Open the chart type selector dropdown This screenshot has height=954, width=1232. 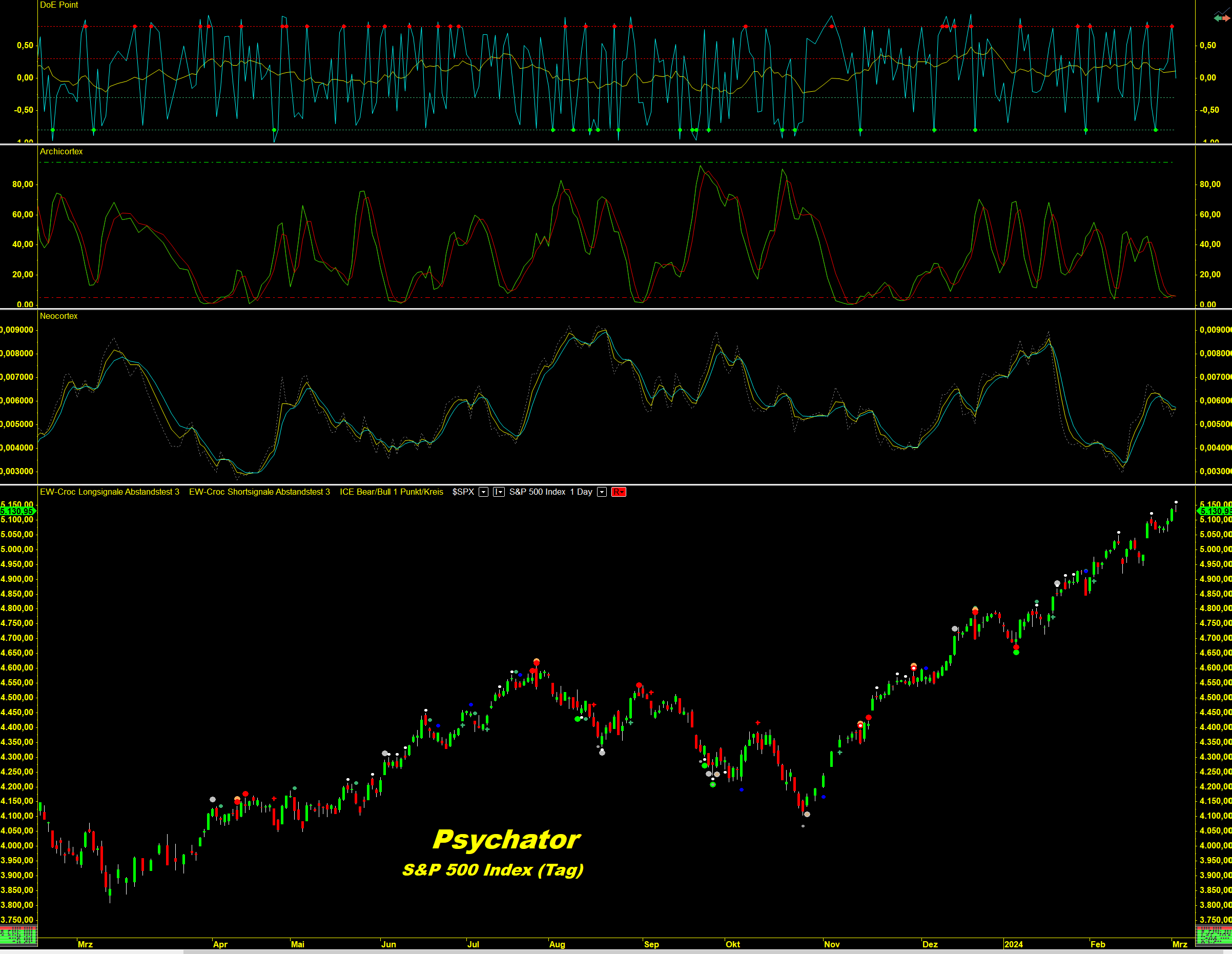[499, 492]
